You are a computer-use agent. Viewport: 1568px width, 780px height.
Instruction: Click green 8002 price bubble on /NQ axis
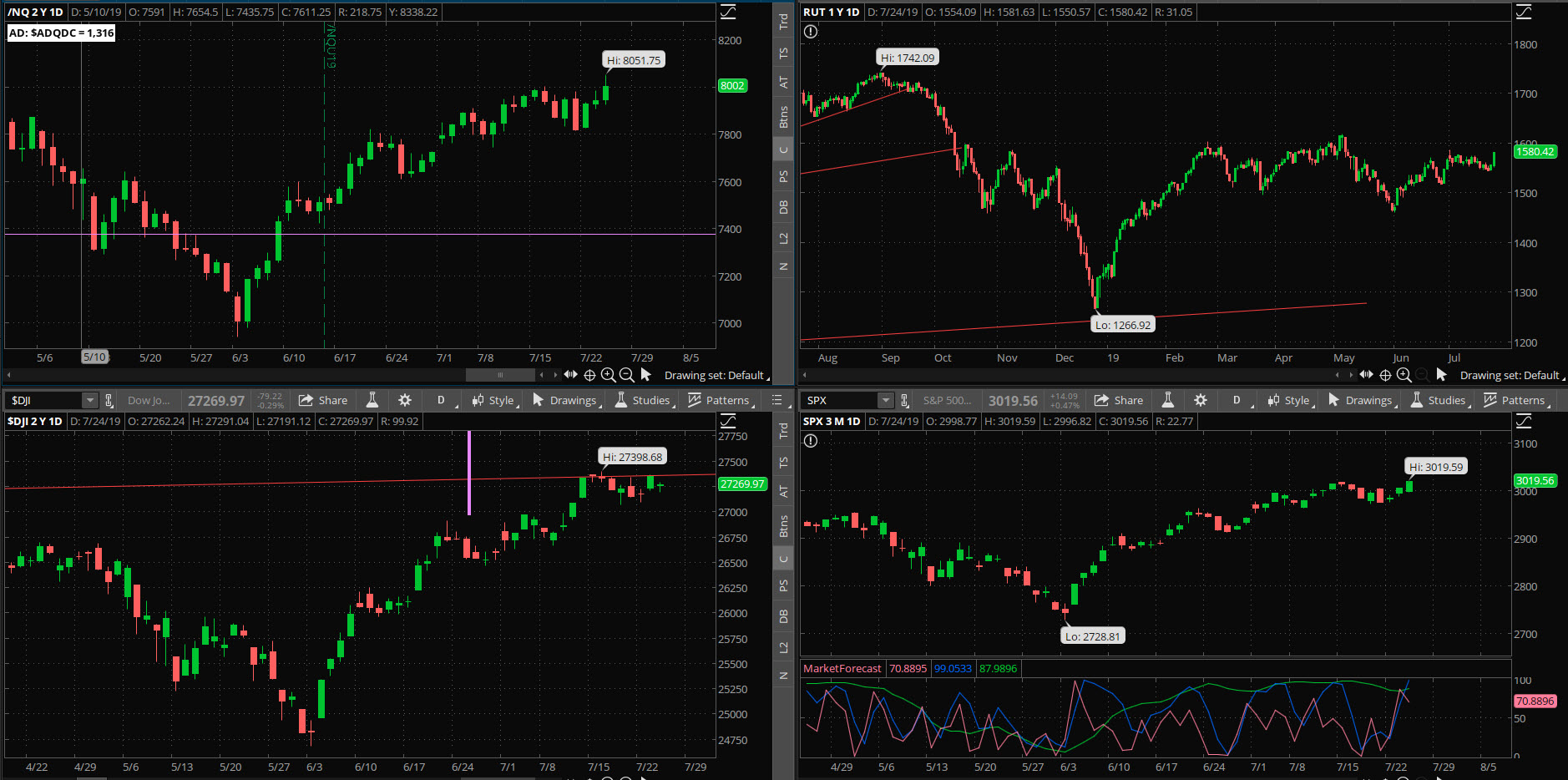click(x=732, y=85)
